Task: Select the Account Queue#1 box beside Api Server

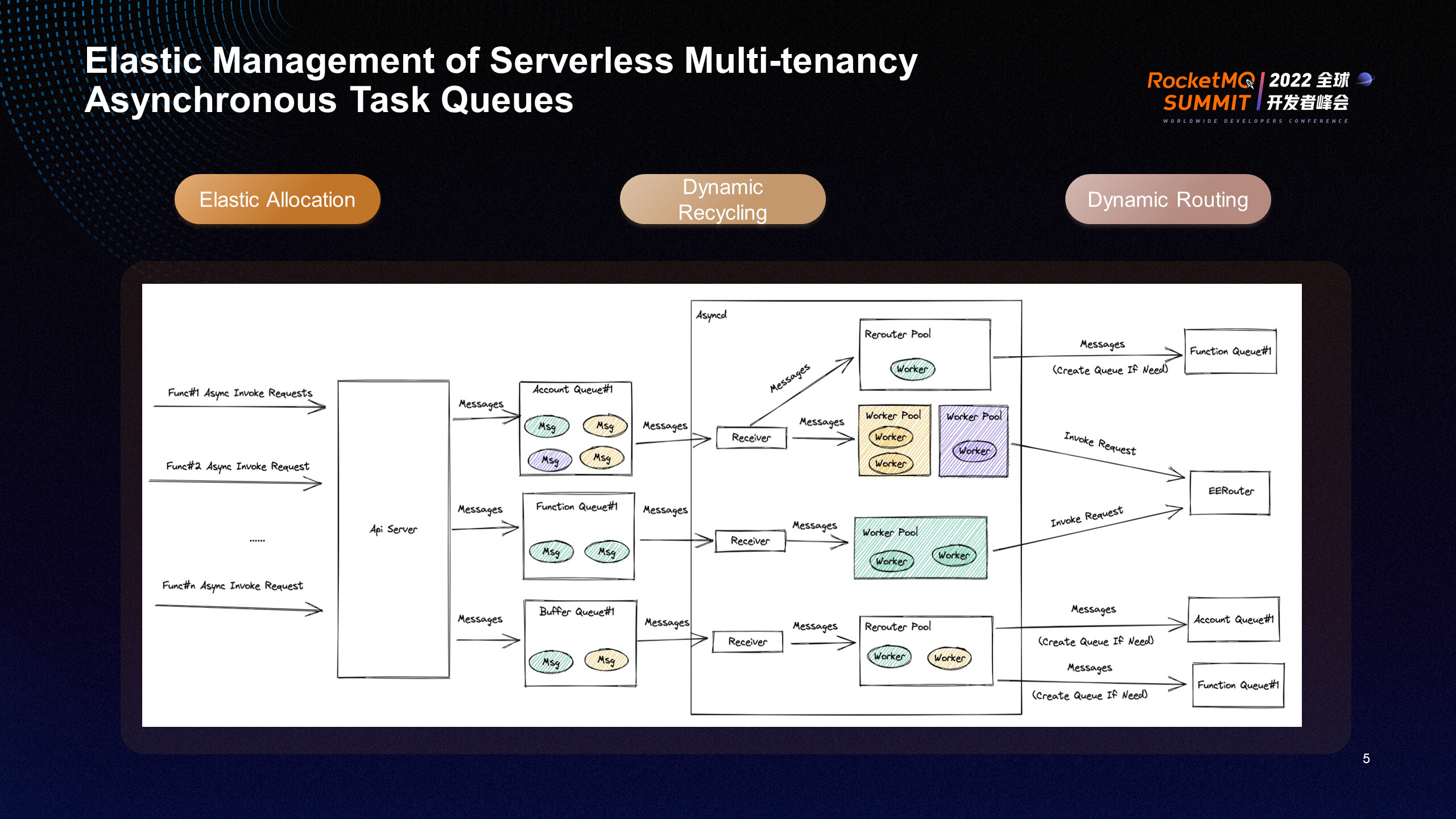Action: (576, 429)
